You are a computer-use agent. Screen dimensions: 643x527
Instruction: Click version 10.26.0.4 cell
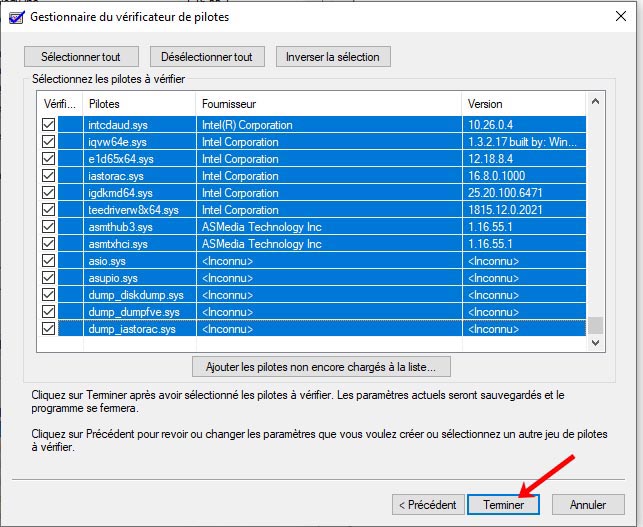point(490,125)
